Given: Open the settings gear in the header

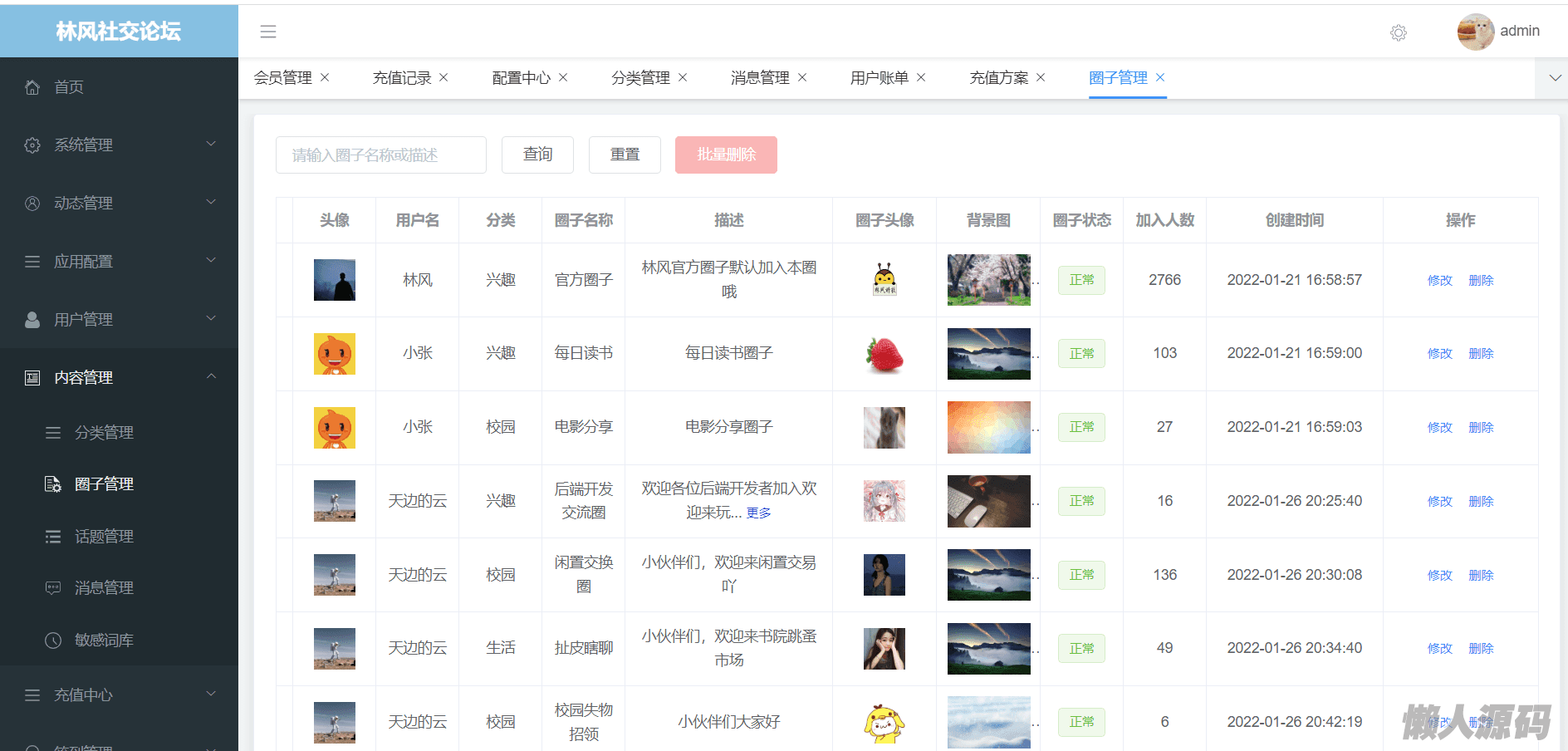Looking at the screenshot, I should coord(1398,32).
